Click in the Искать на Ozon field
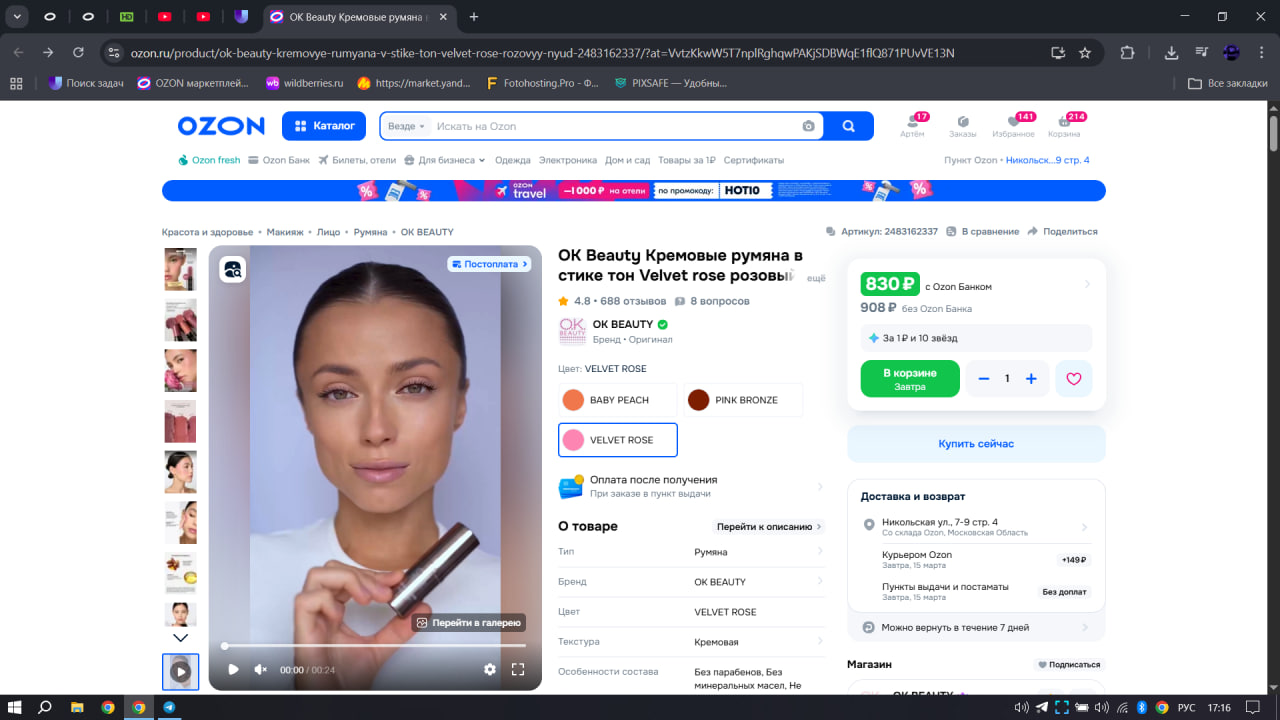1280x720 pixels. coord(615,126)
